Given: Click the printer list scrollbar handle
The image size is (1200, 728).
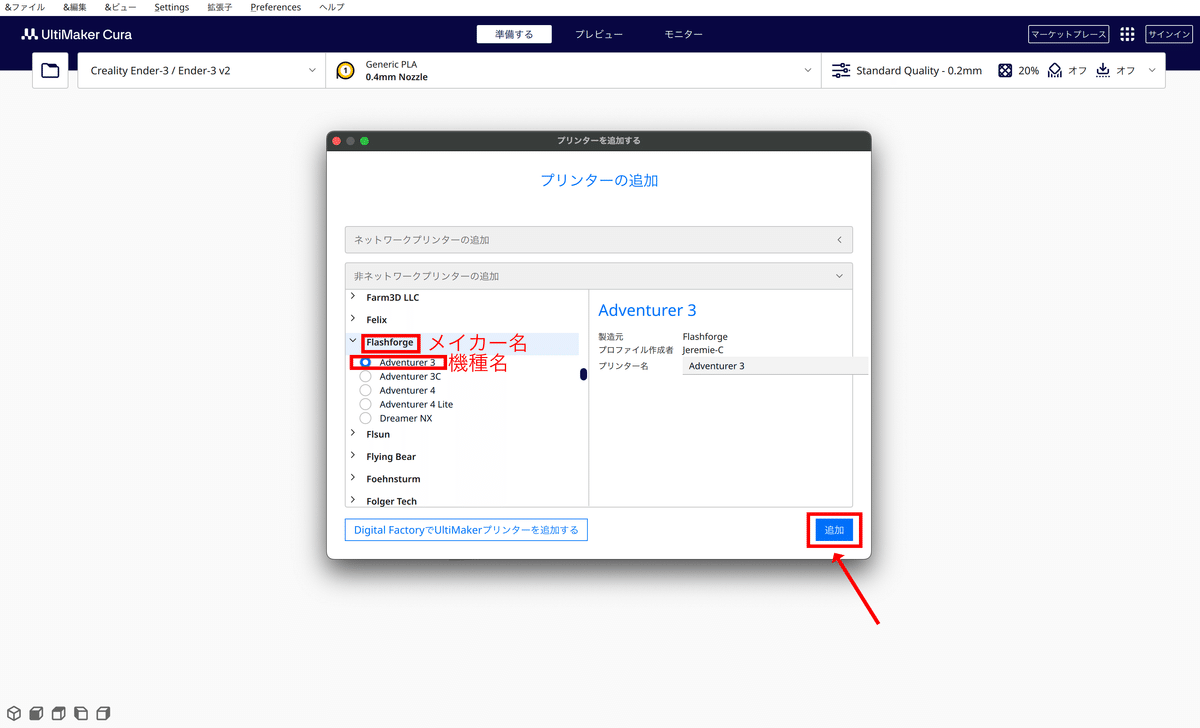Looking at the screenshot, I should coord(583,374).
